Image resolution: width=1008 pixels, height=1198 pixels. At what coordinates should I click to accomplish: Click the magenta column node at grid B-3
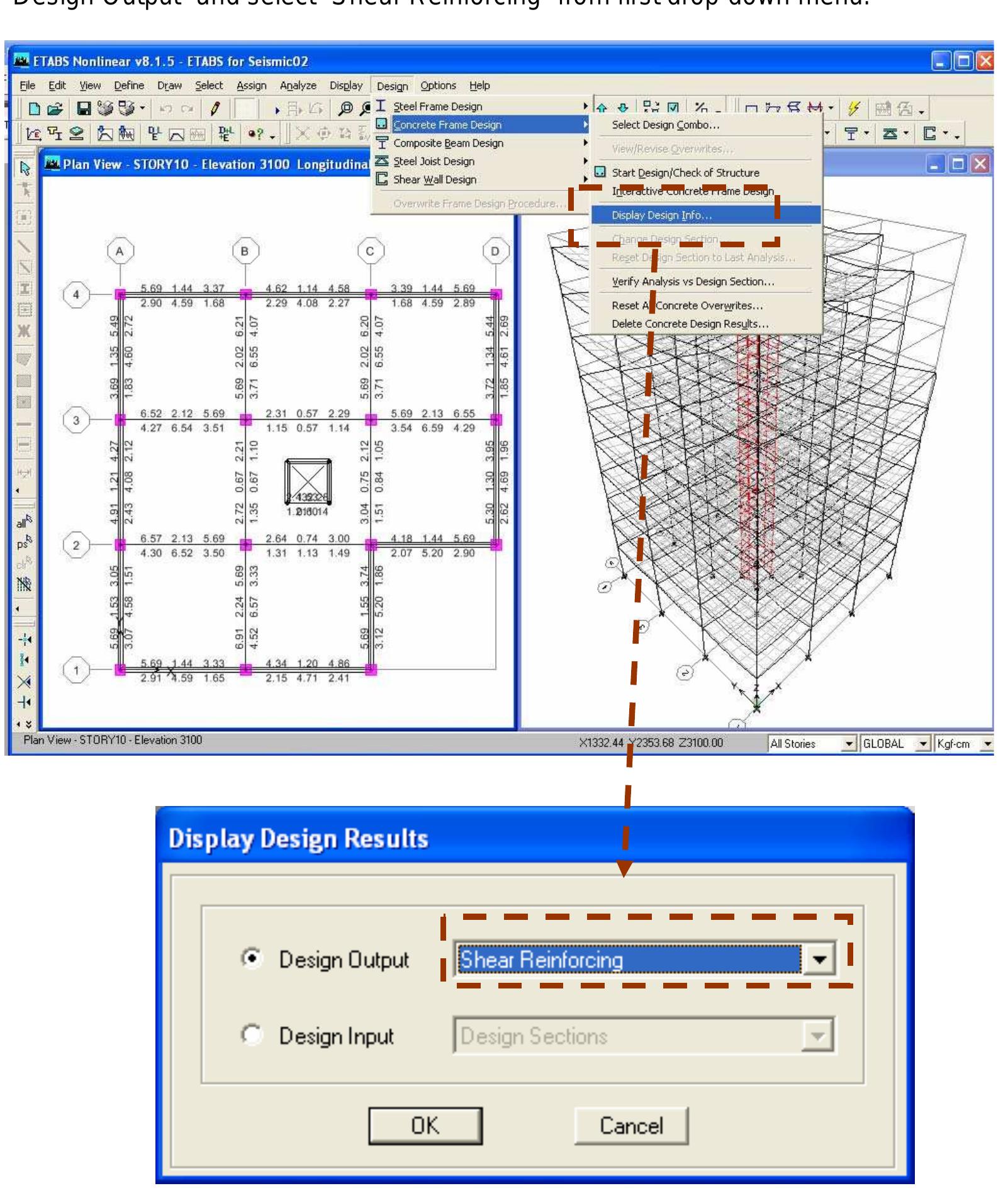click(x=245, y=420)
